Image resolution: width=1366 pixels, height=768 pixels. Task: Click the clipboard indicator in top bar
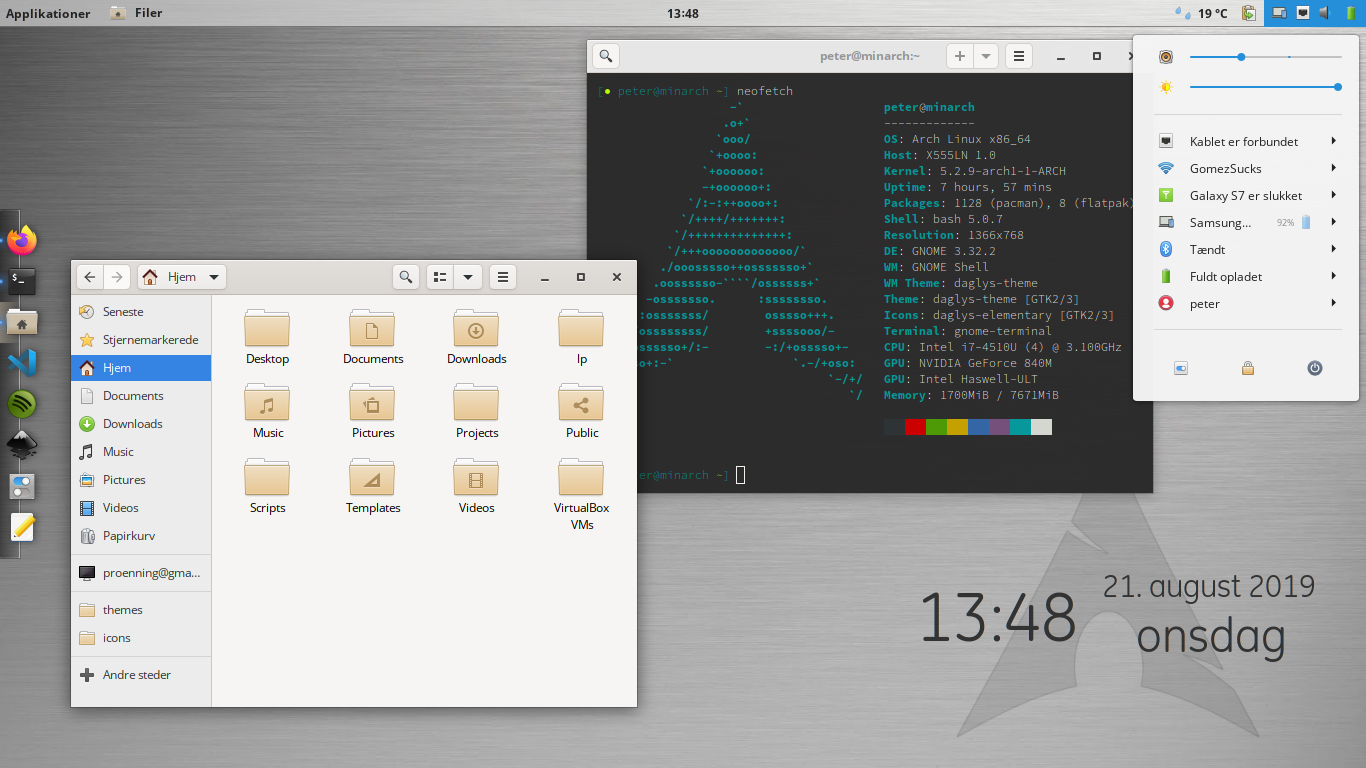pos(1249,13)
